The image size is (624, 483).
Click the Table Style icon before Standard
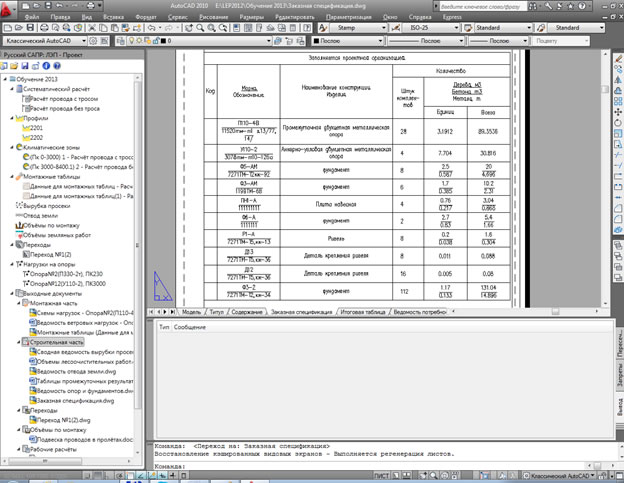(x=468, y=28)
